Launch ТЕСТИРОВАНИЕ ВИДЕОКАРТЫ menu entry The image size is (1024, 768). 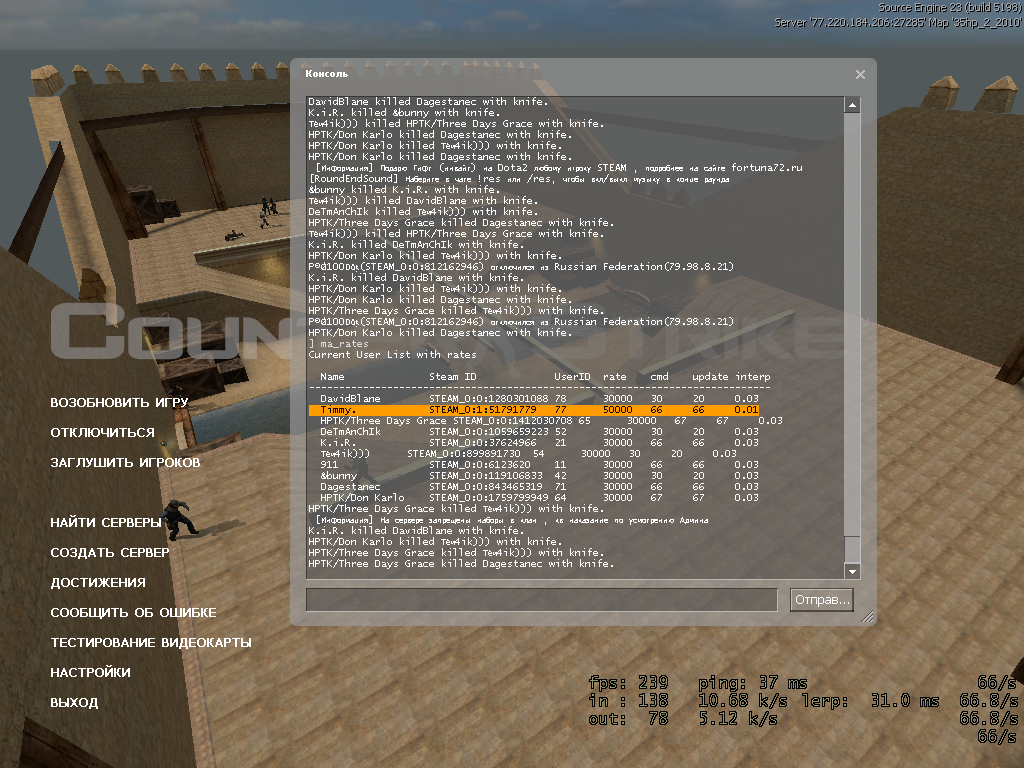tap(151, 643)
